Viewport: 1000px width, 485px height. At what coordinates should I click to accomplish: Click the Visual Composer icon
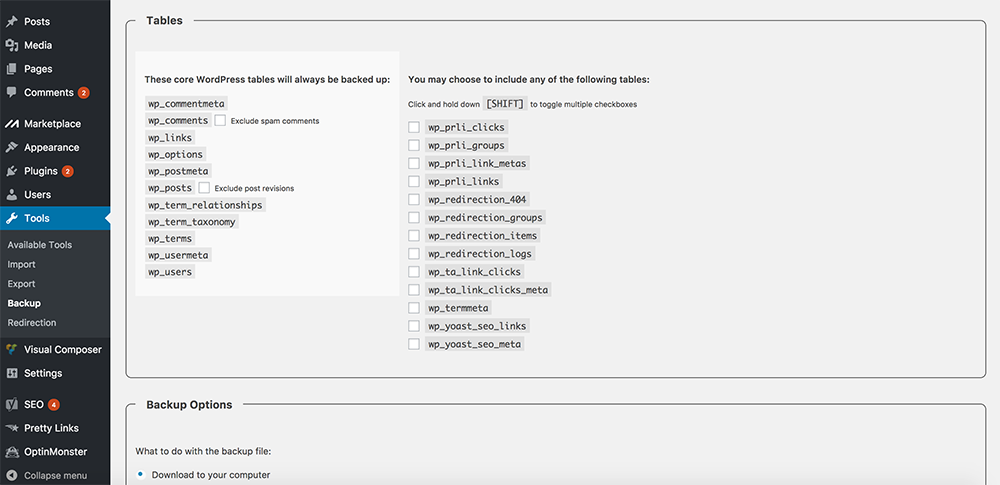coord(11,350)
